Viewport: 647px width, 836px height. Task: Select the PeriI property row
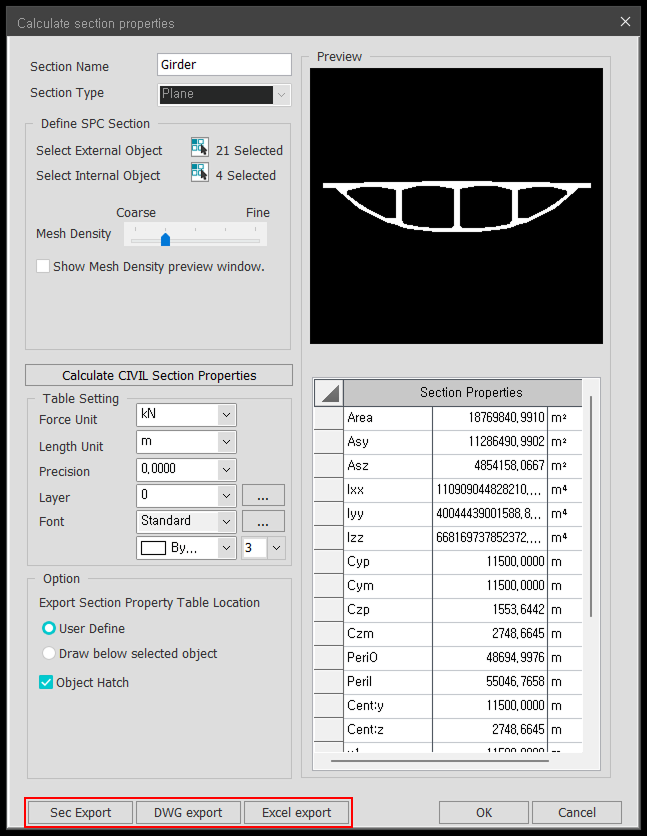[448, 681]
